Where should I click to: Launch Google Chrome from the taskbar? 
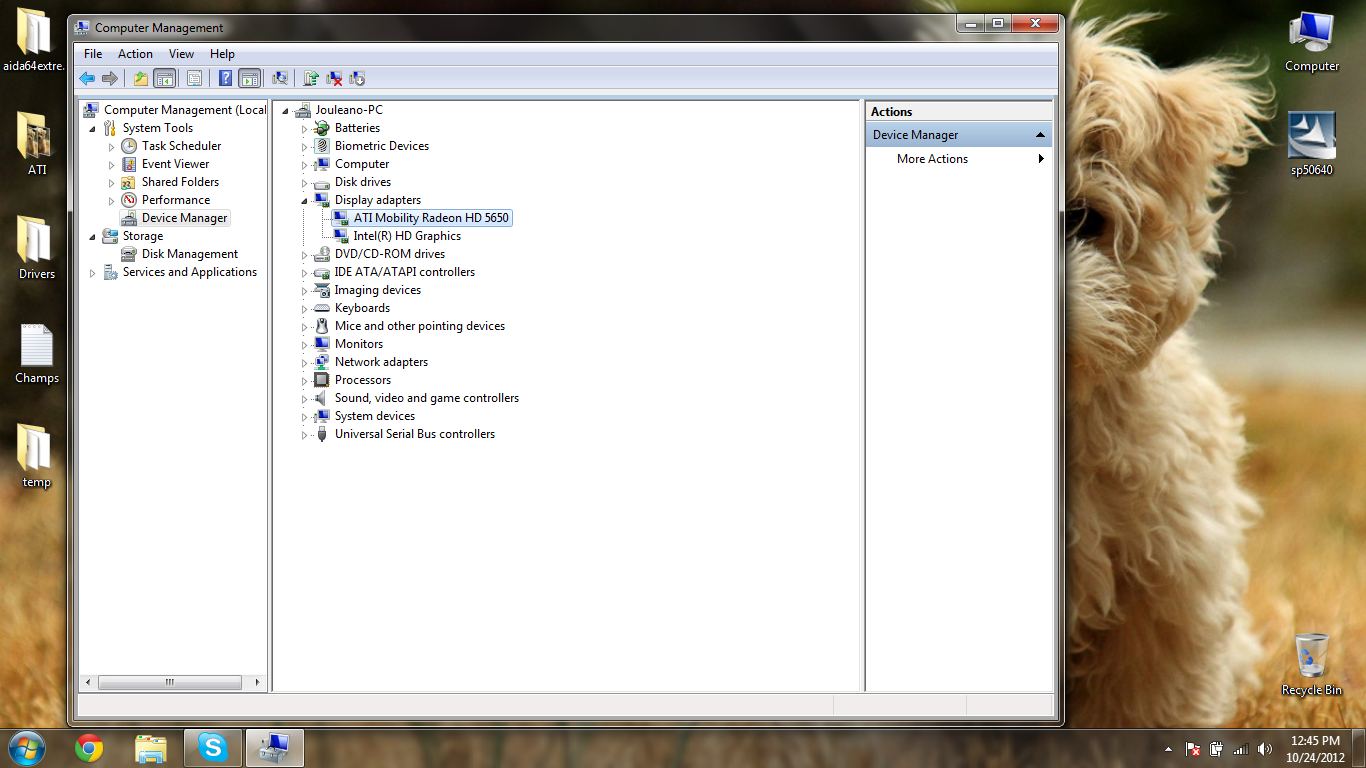coord(88,747)
